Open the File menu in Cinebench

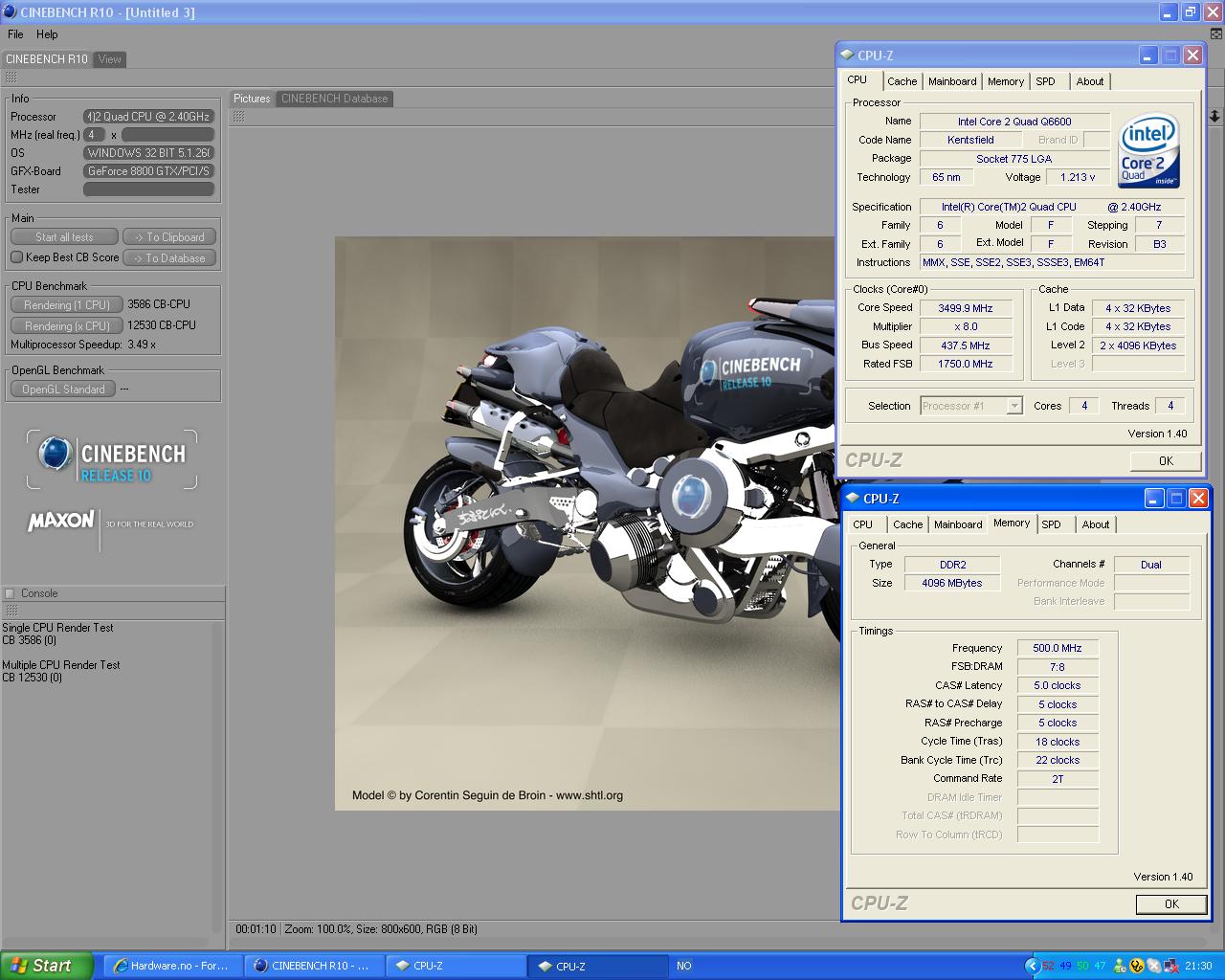pyautogui.click(x=15, y=34)
